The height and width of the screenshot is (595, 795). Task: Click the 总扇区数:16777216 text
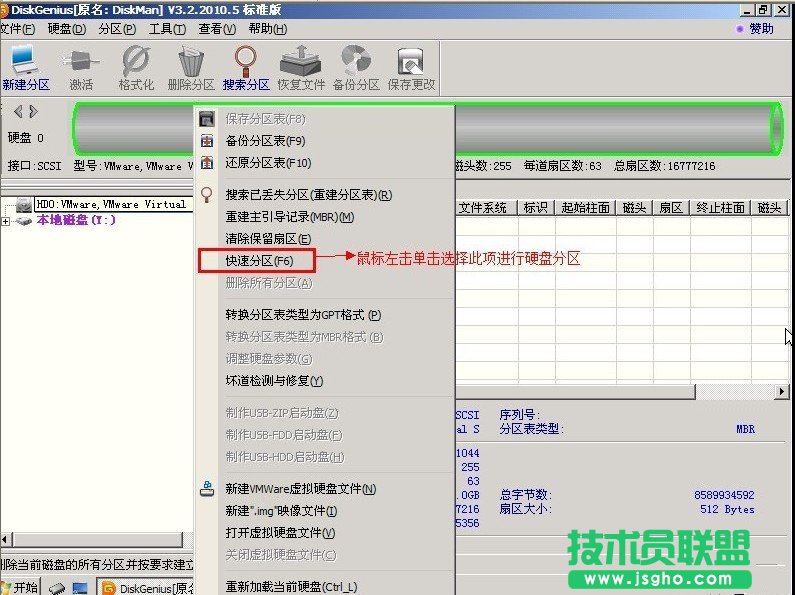click(664, 166)
